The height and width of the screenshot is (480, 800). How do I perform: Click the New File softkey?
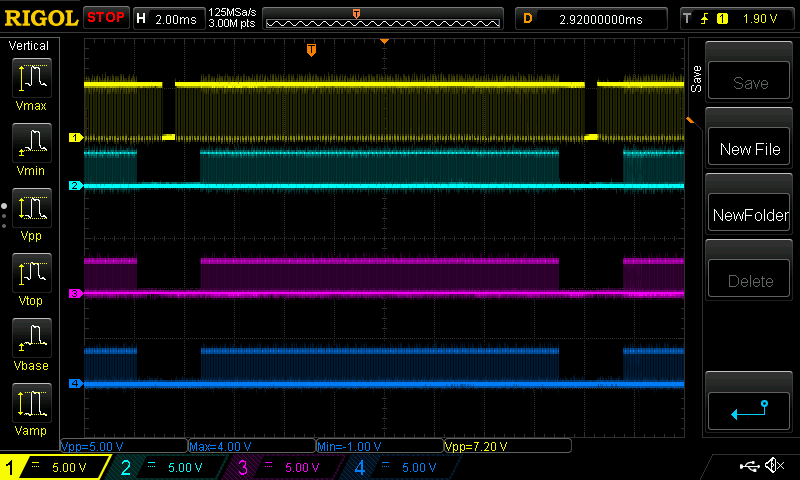tap(749, 146)
